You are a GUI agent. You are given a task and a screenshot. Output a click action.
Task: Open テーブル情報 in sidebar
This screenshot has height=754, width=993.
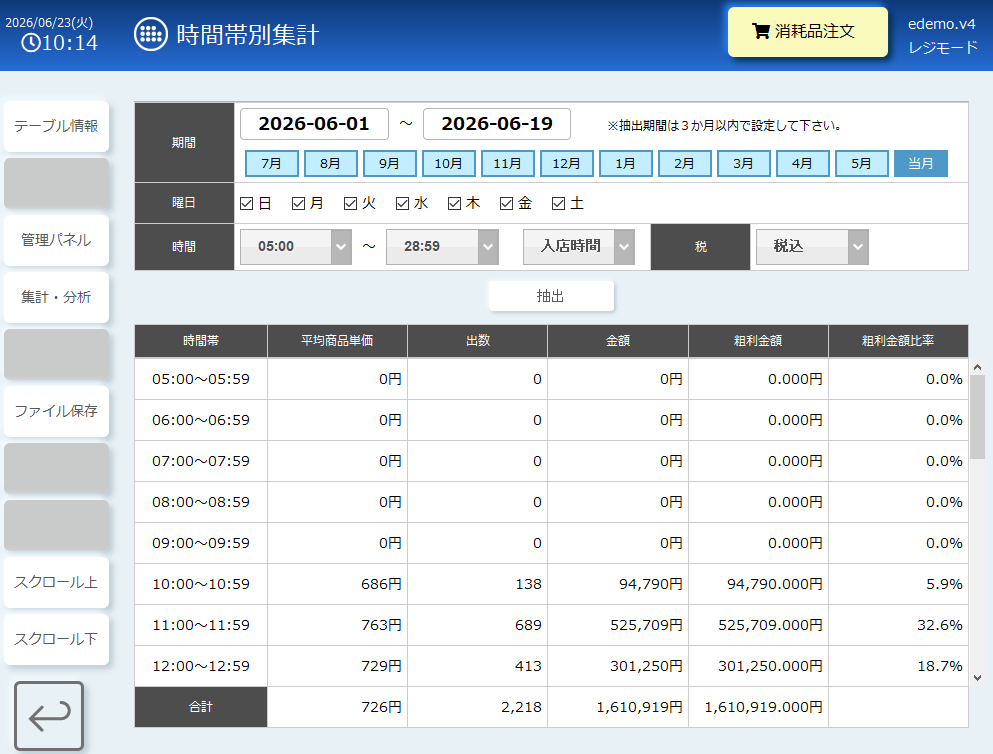point(56,126)
